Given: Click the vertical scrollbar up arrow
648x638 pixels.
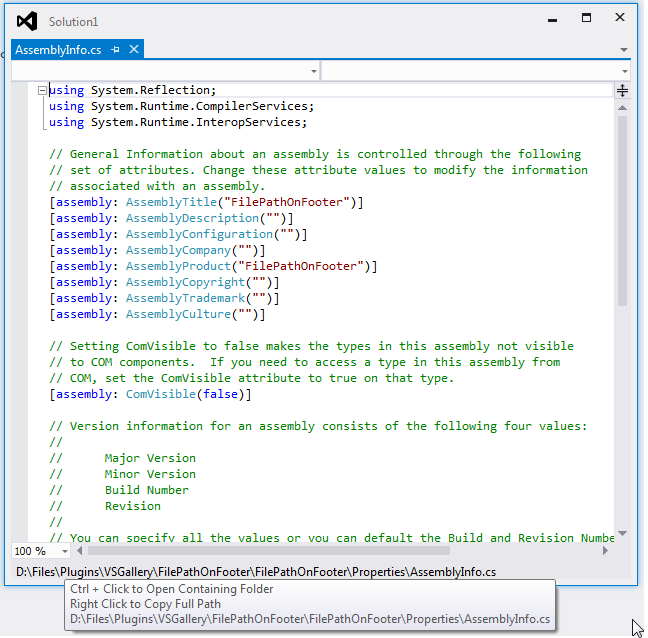Looking at the screenshot, I should pos(622,107).
